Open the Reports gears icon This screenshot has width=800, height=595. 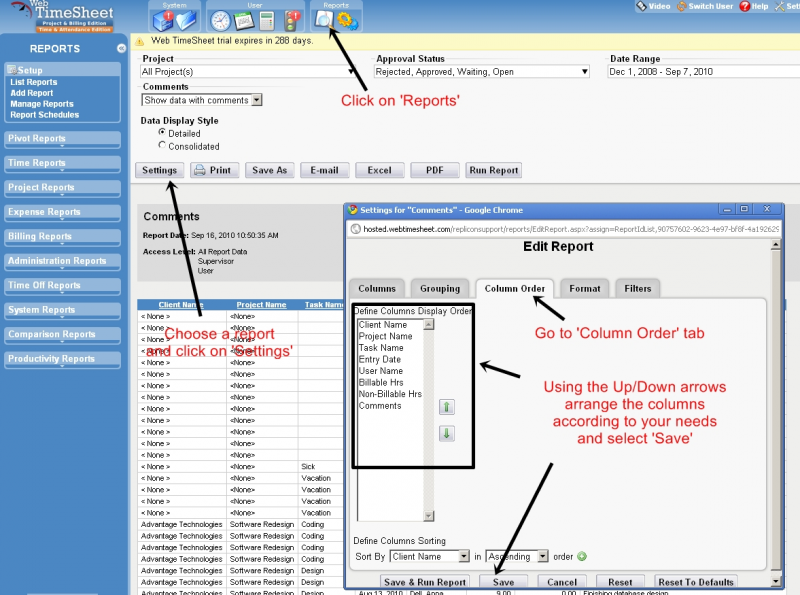tap(347, 21)
